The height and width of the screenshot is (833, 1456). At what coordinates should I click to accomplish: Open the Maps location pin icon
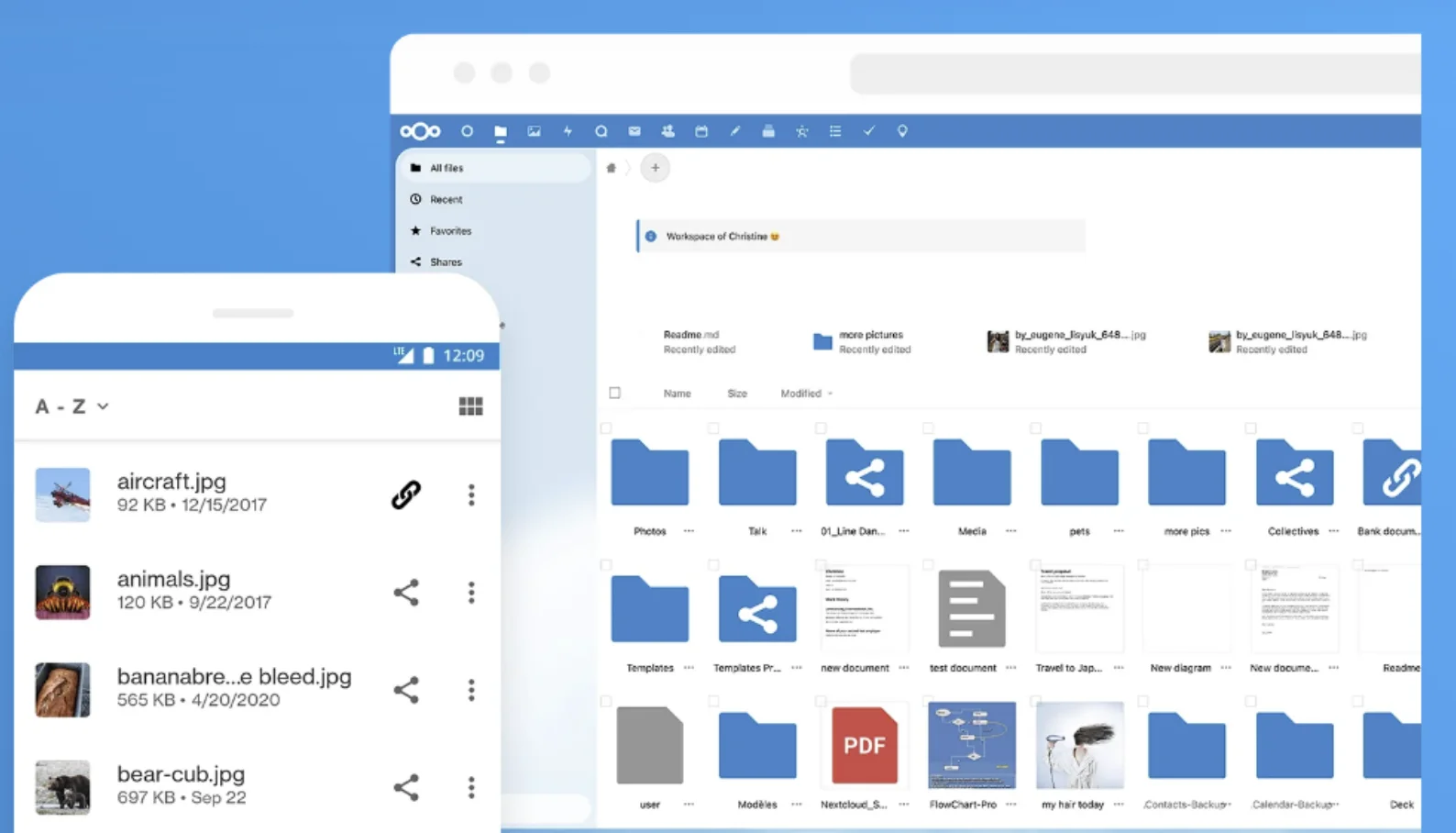pos(902,131)
